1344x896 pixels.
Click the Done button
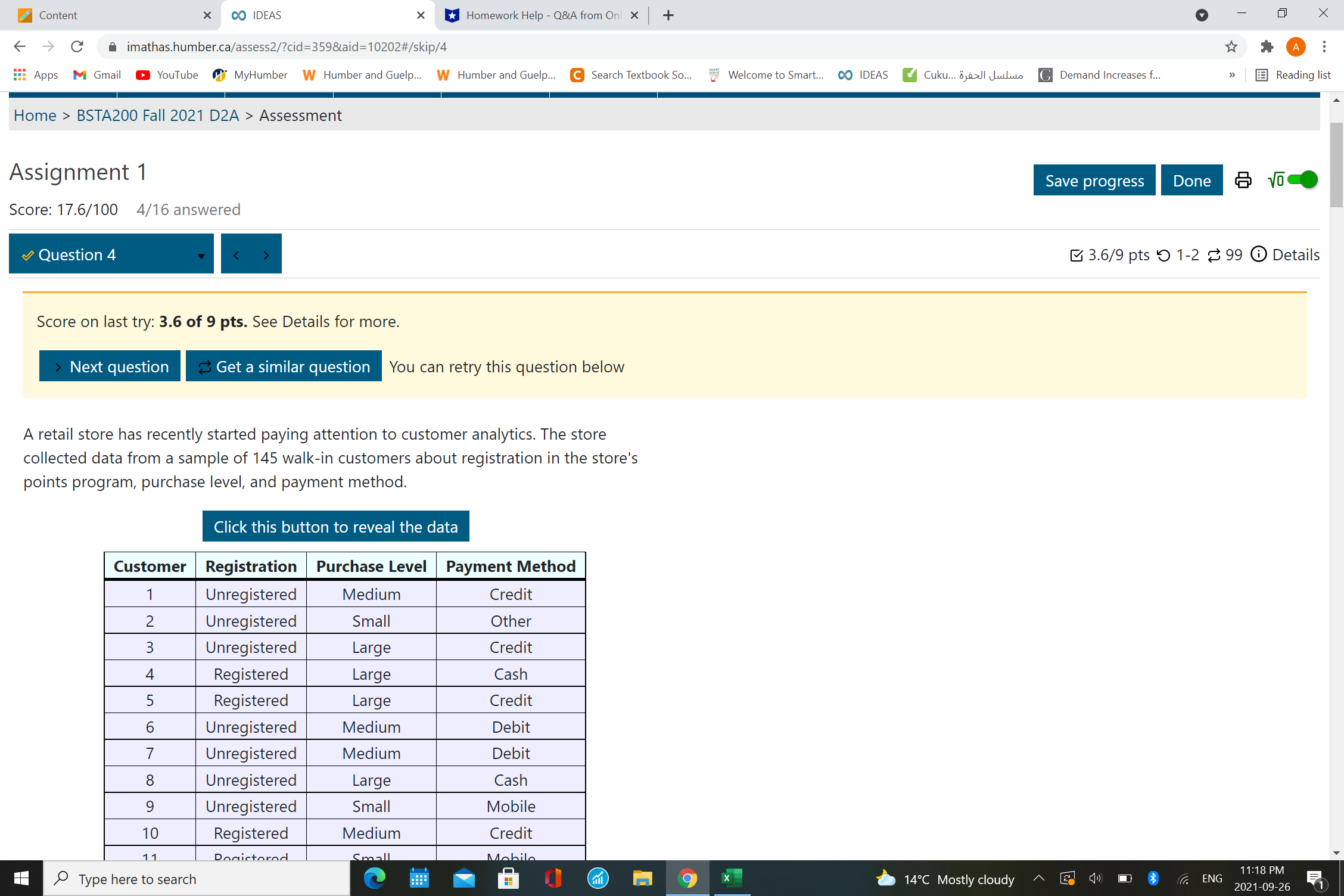point(1191,180)
